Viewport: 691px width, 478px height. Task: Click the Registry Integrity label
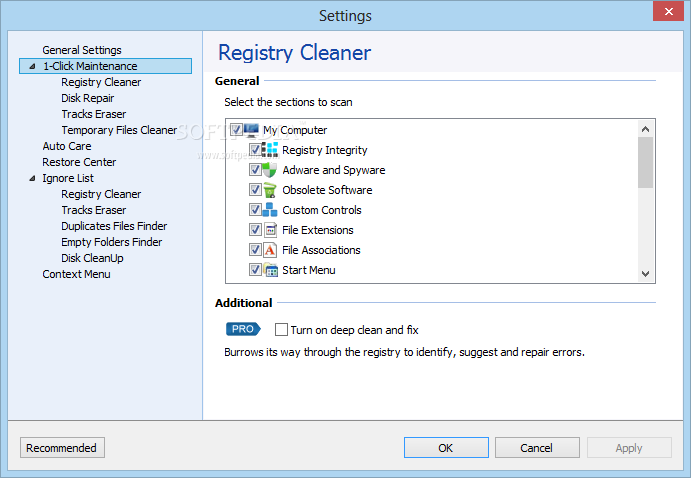325,150
